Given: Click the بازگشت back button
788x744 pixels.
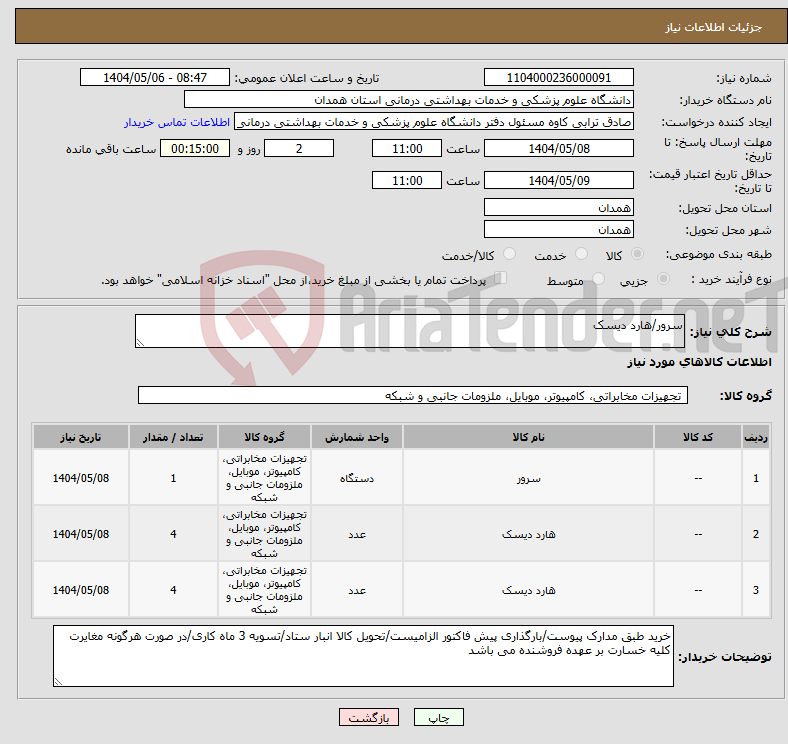Looking at the screenshot, I should (369, 717).
